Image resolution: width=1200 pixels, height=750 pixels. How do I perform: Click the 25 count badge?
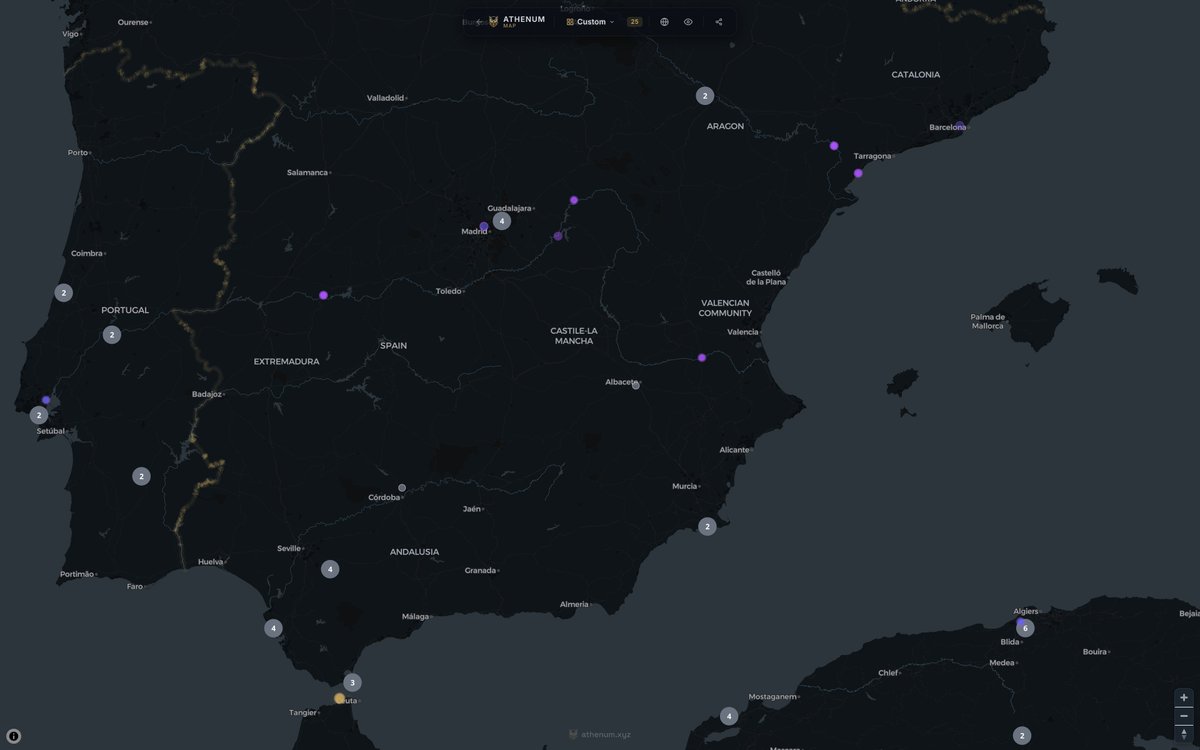pyautogui.click(x=634, y=21)
